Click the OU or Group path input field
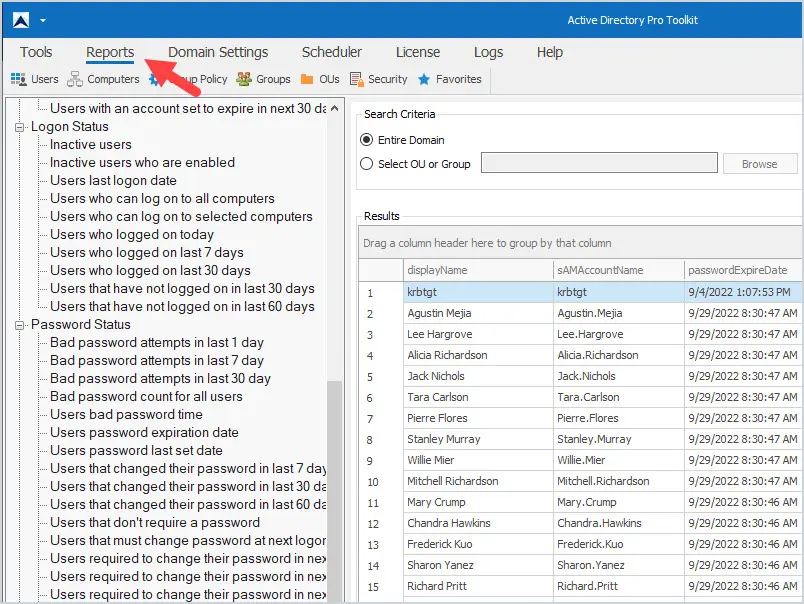 599,163
